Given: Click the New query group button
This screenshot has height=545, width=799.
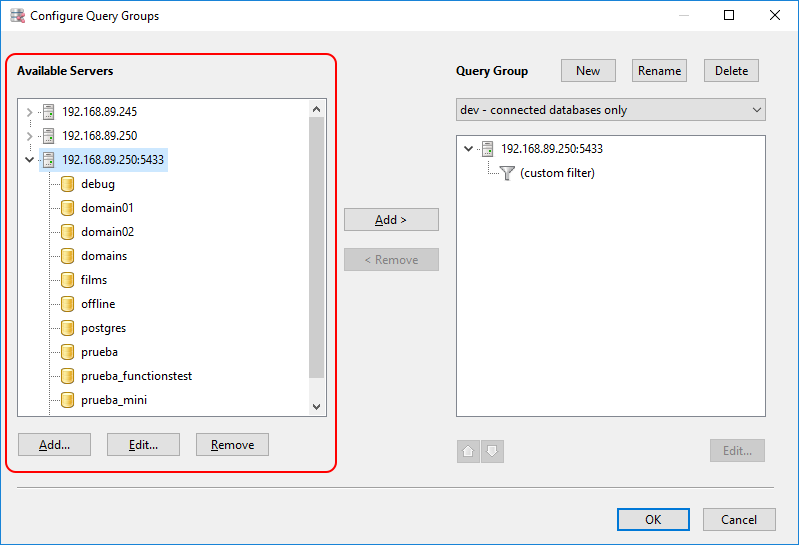Looking at the screenshot, I should [588, 71].
